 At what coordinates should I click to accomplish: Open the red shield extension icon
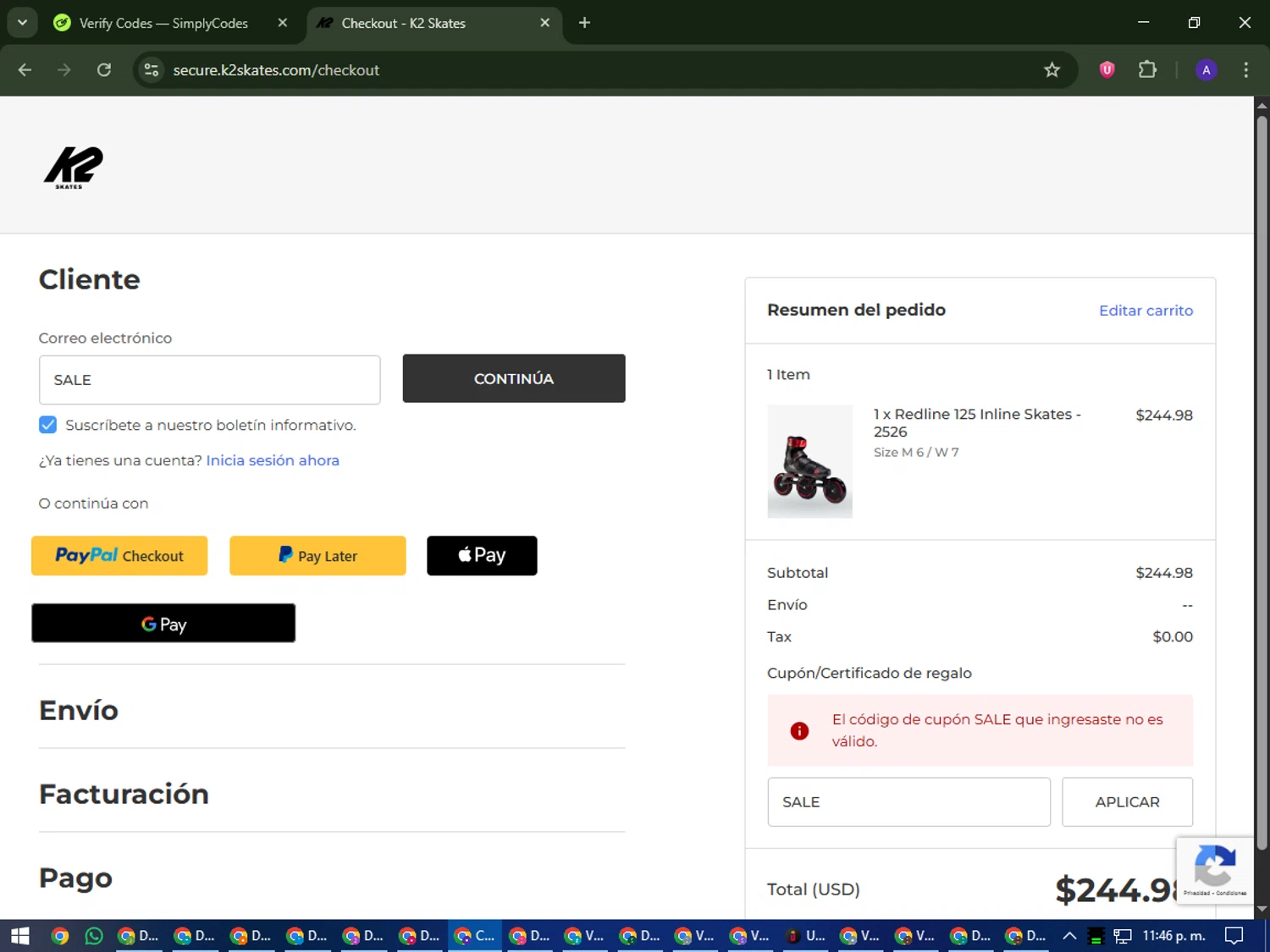1107,70
